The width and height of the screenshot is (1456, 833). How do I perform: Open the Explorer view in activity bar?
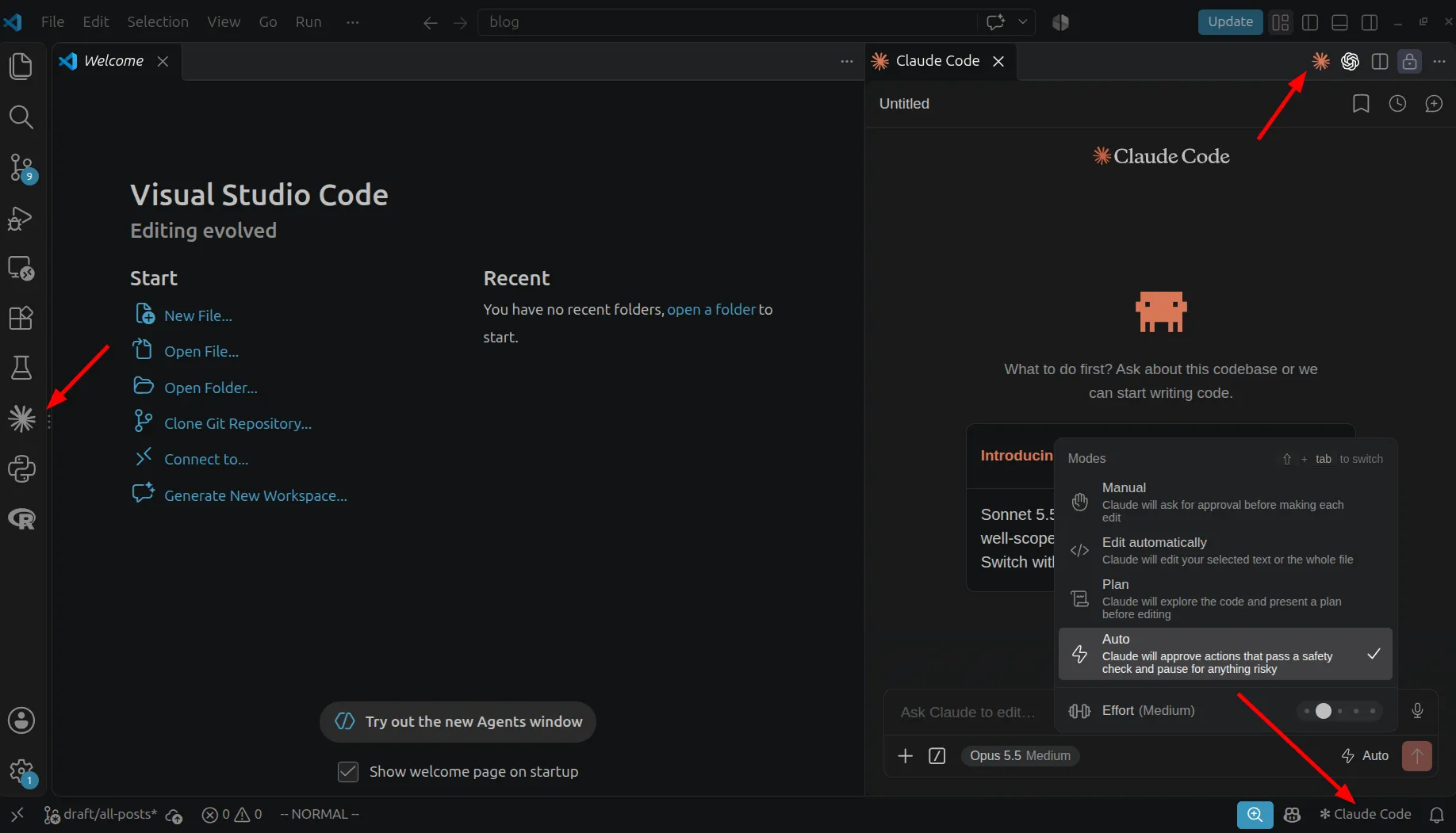click(21, 67)
